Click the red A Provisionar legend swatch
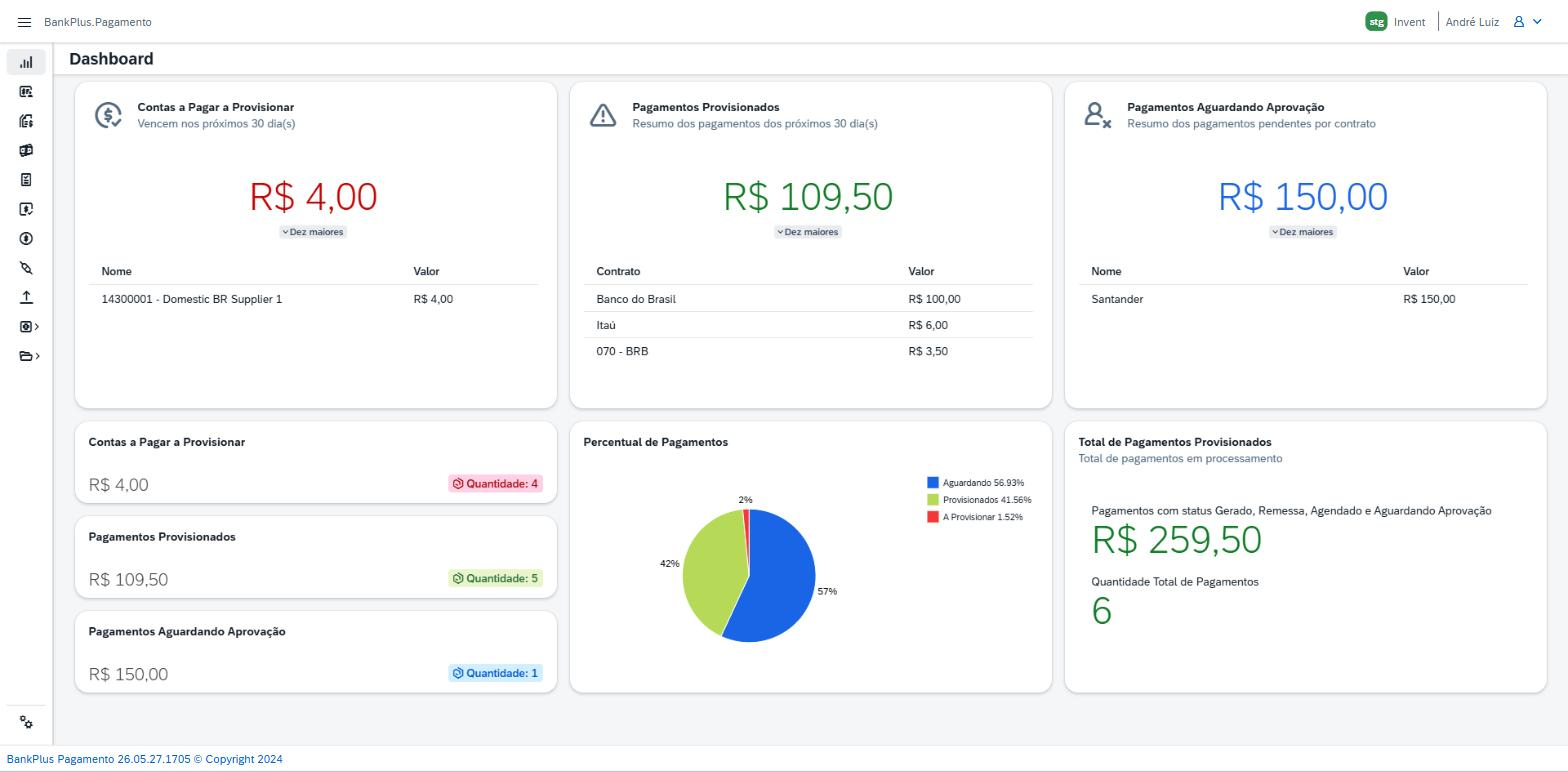1568x772 pixels. (933, 517)
